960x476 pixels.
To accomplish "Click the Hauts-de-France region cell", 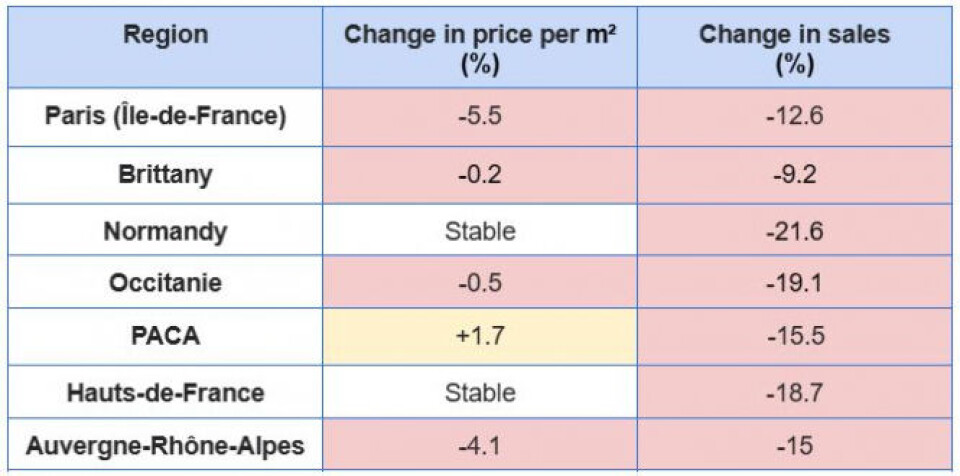I will coord(165,392).
